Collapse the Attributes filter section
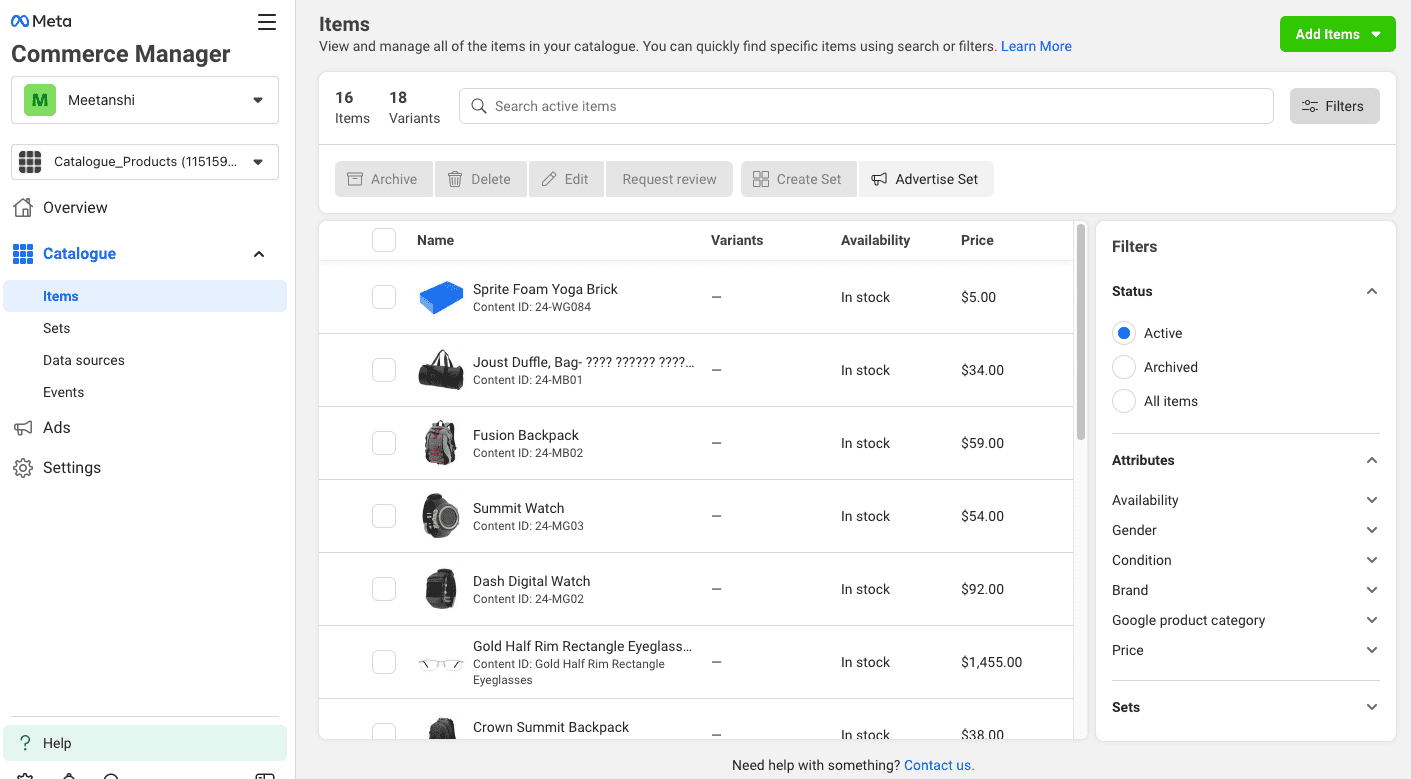The width and height of the screenshot is (1411, 779). pyautogui.click(x=1372, y=460)
